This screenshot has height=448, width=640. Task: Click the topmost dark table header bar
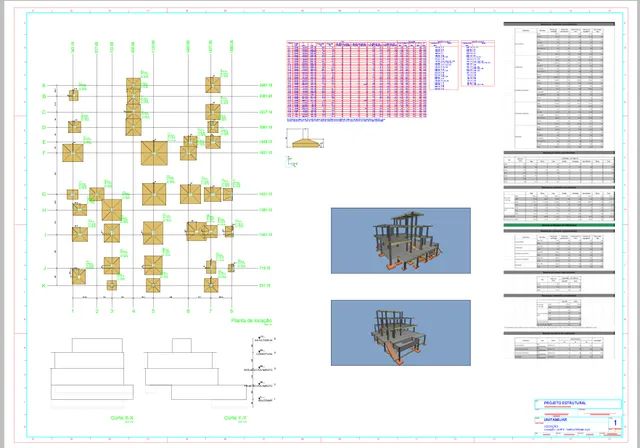point(559,24)
